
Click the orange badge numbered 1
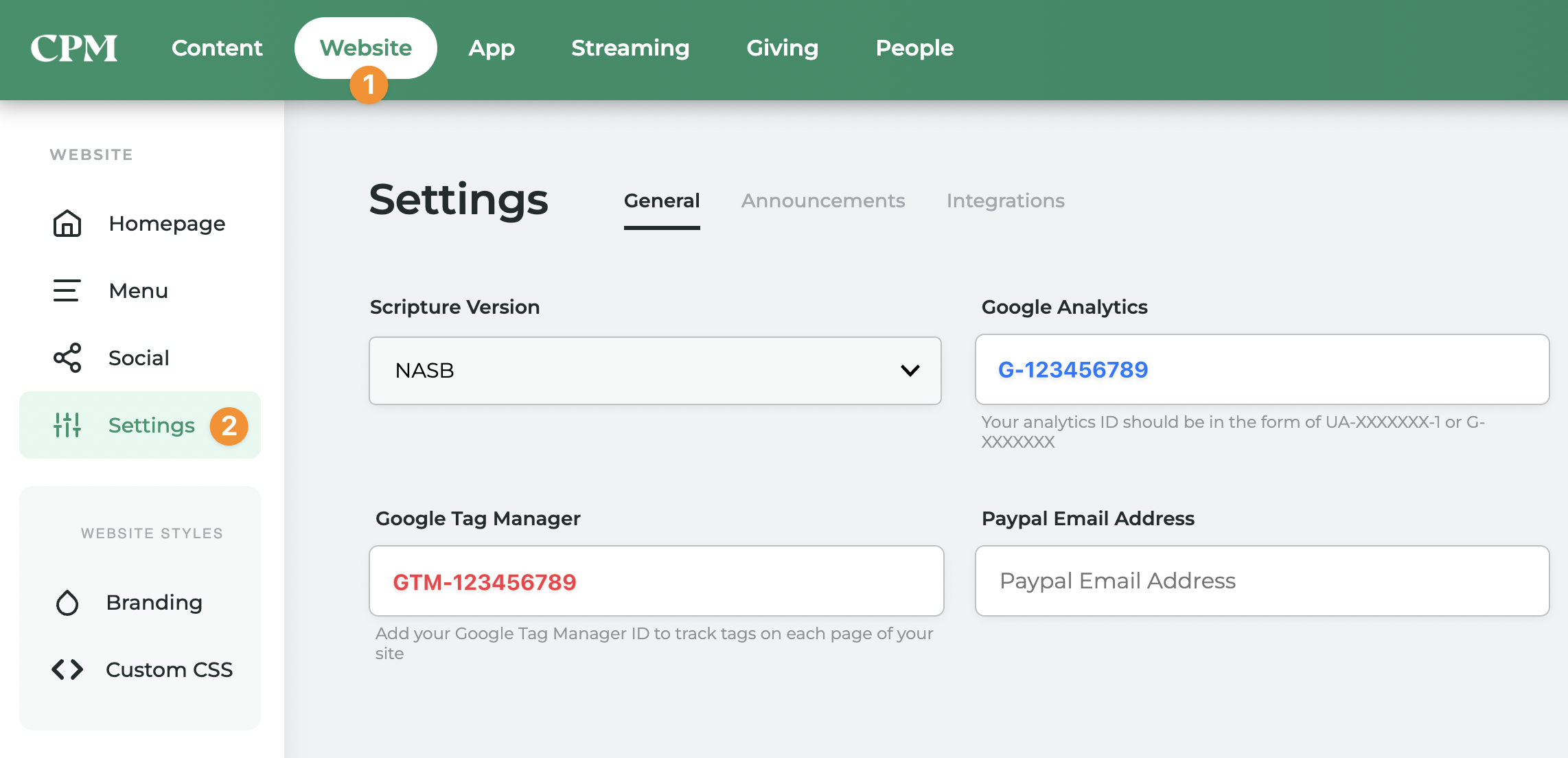tap(369, 85)
